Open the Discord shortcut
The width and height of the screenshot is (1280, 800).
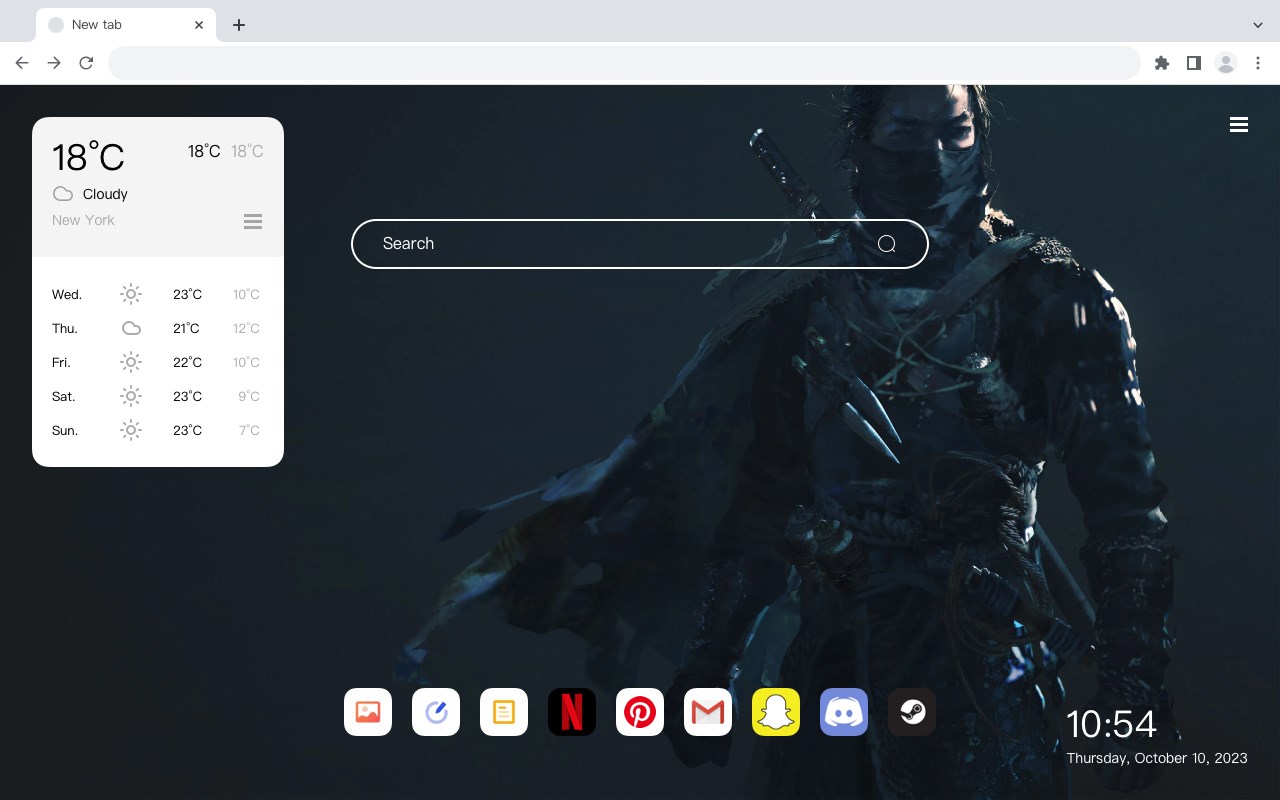(844, 712)
